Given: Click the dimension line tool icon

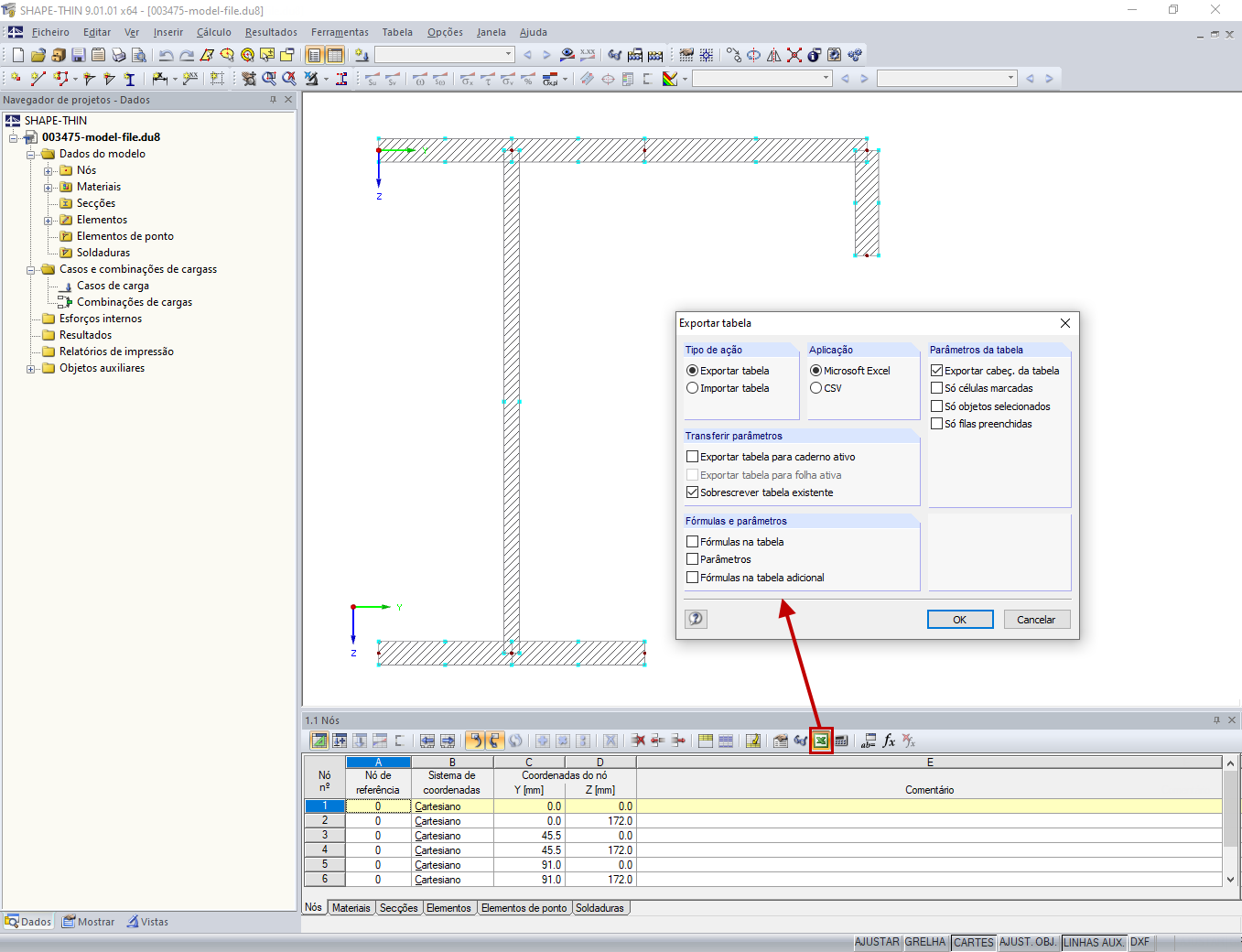Looking at the screenshot, I should point(159,79).
